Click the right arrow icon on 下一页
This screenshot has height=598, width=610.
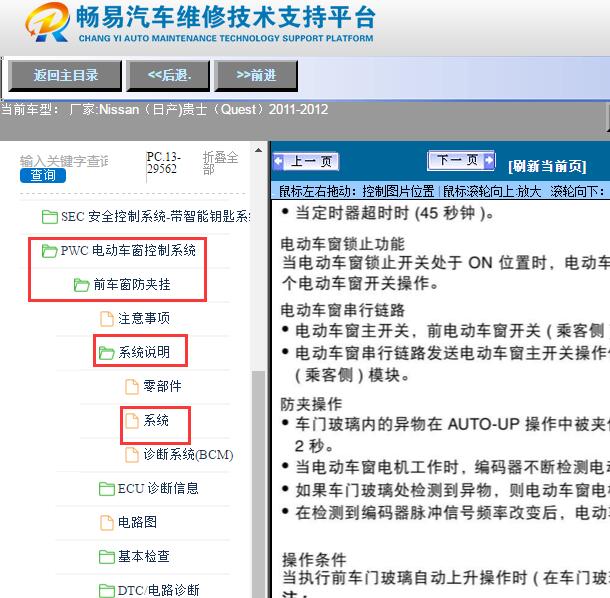[489, 160]
